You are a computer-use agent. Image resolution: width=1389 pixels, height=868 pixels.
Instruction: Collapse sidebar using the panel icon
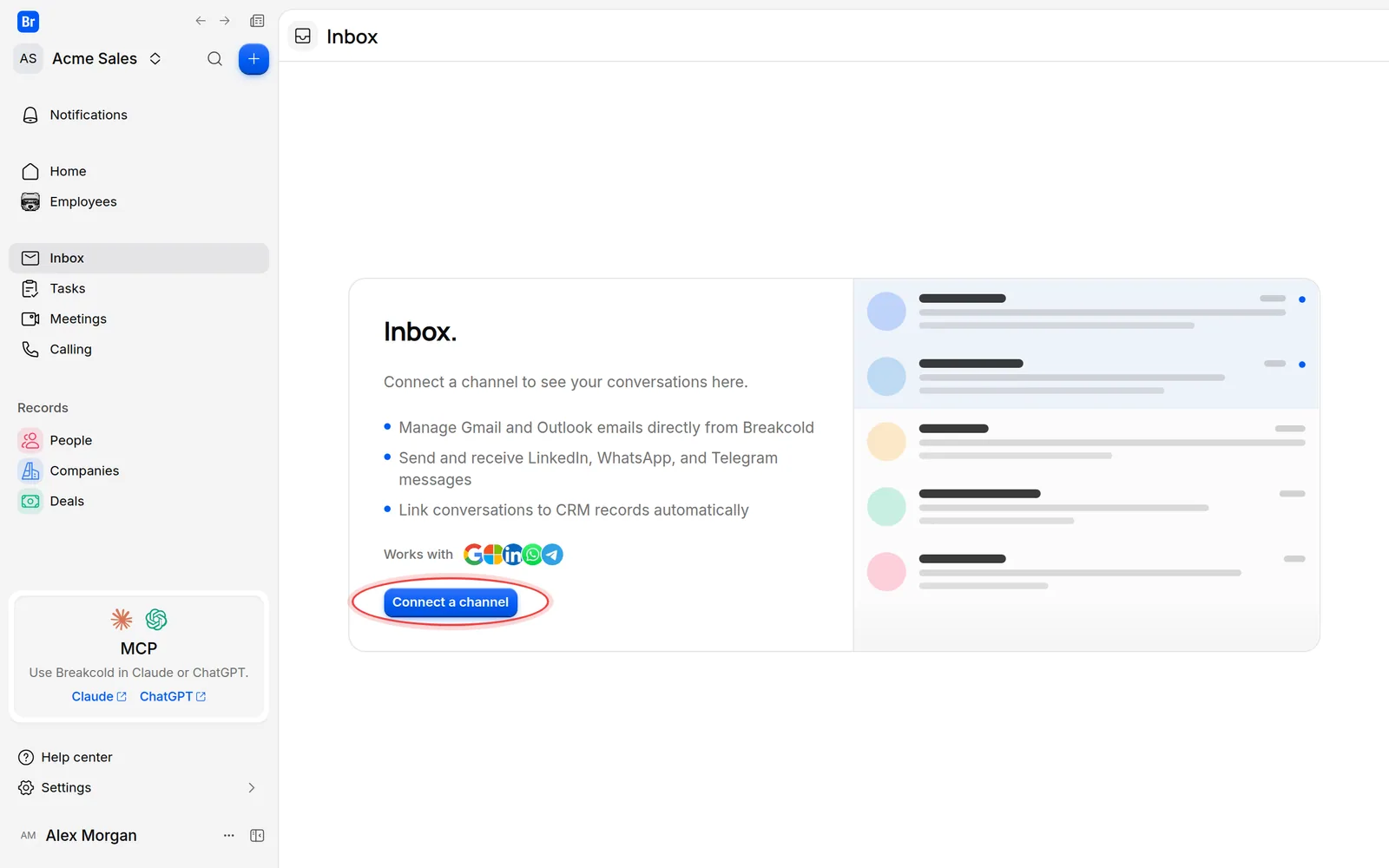pos(257,835)
